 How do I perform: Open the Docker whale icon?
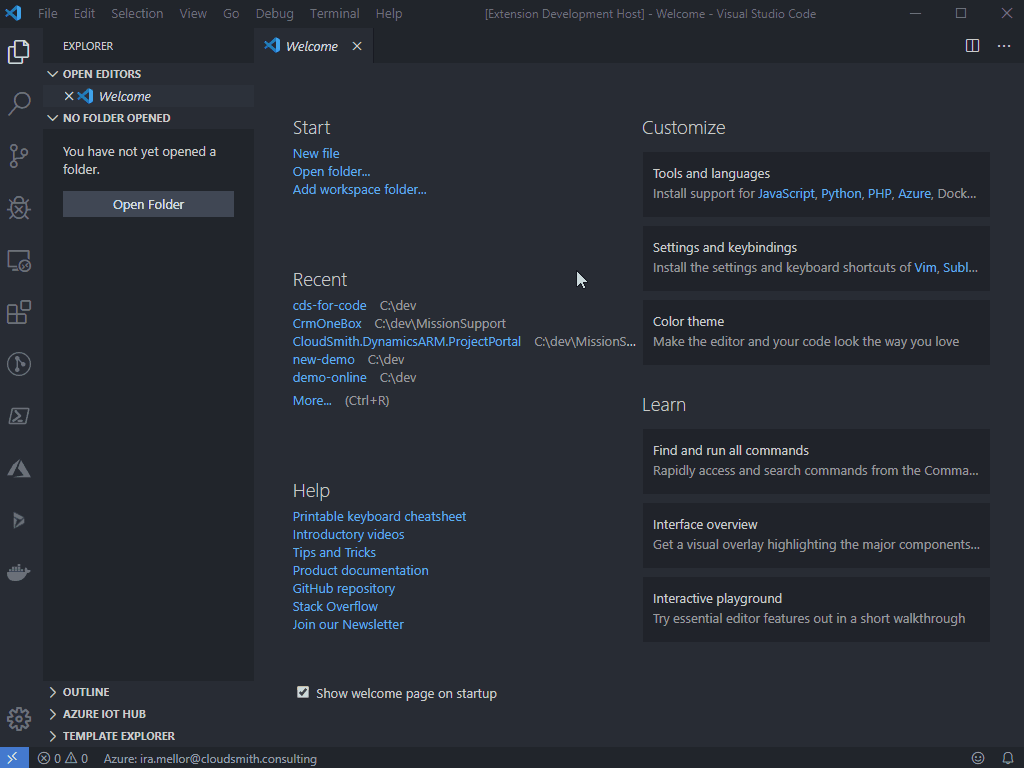pos(19,573)
